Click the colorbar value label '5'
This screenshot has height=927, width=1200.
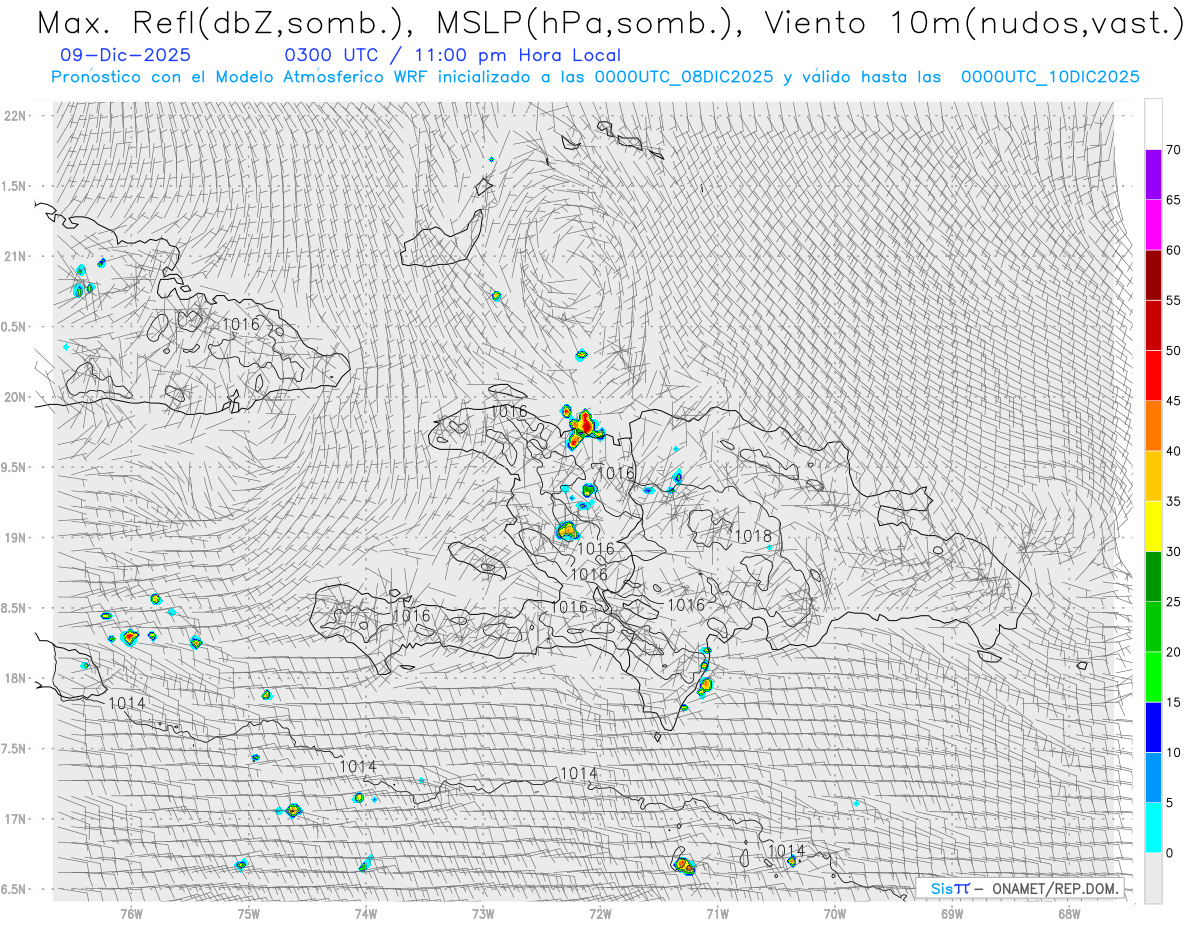1169,802
